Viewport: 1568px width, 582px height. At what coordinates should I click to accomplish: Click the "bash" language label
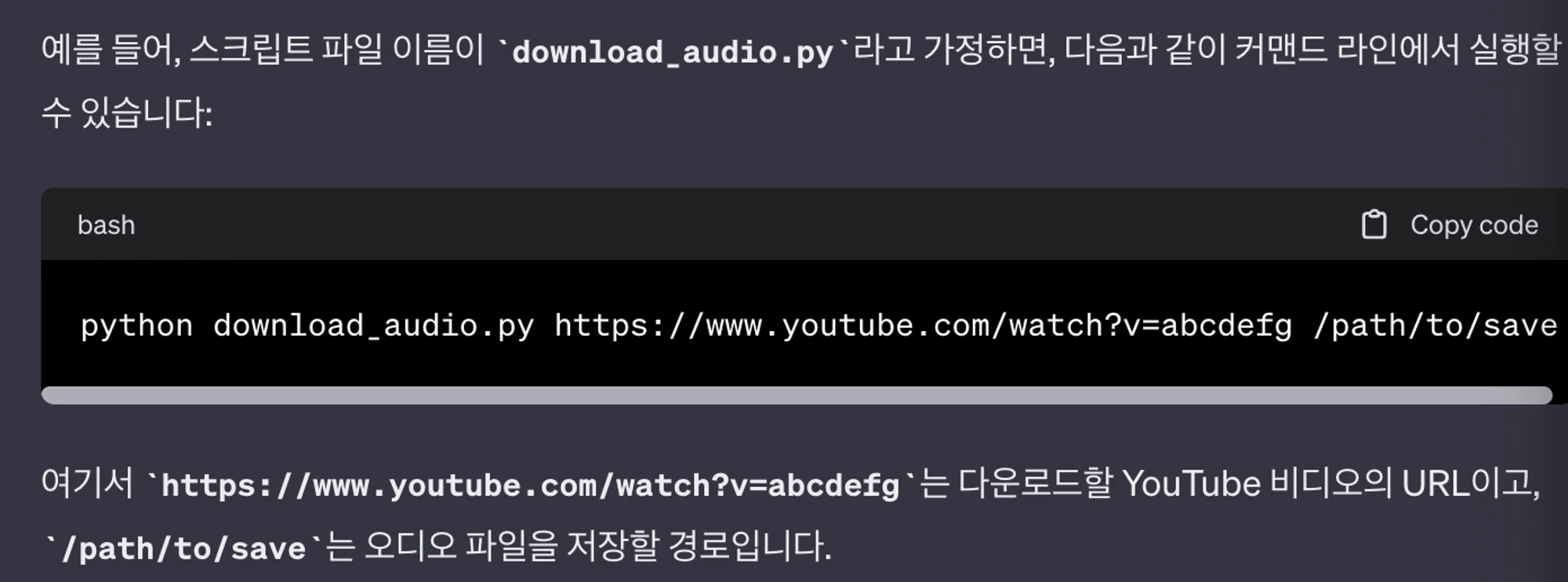click(x=107, y=225)
